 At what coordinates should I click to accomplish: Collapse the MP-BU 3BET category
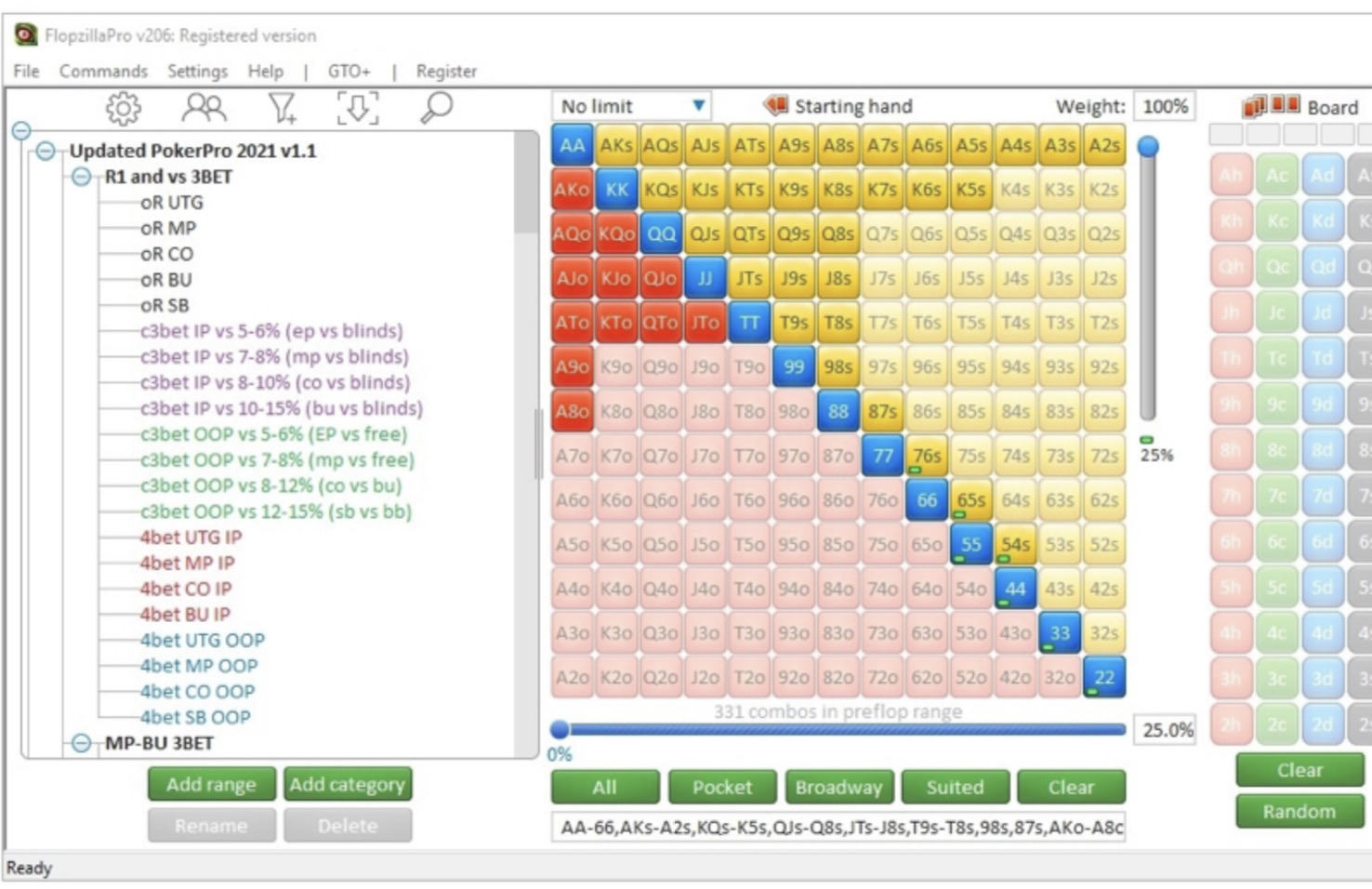pos(81,743)
